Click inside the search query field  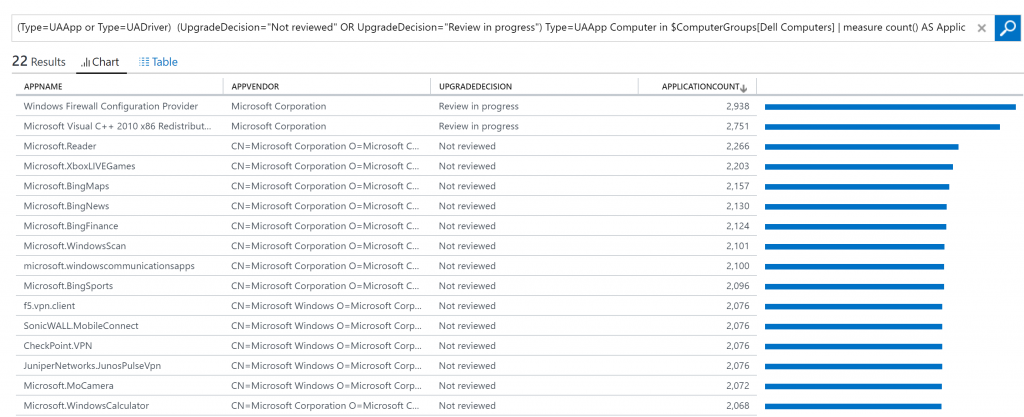click(490, 27)
